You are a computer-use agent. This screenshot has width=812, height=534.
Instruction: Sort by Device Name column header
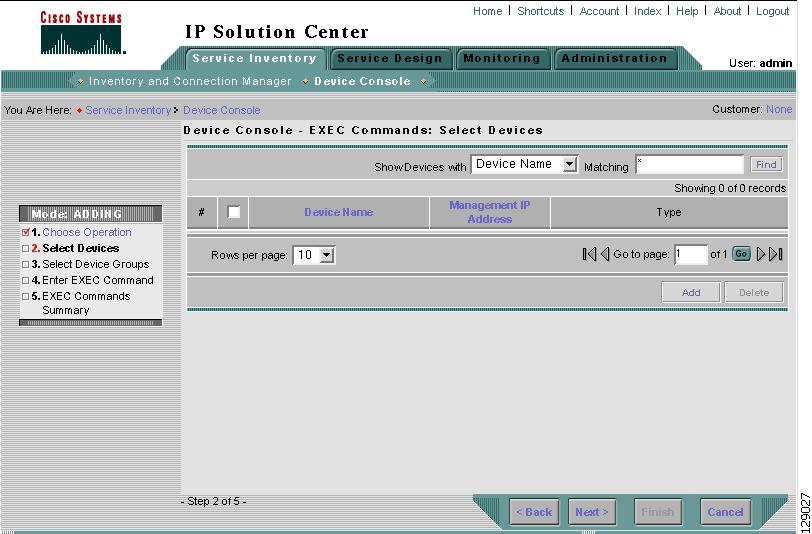click(x=339, y=212)
